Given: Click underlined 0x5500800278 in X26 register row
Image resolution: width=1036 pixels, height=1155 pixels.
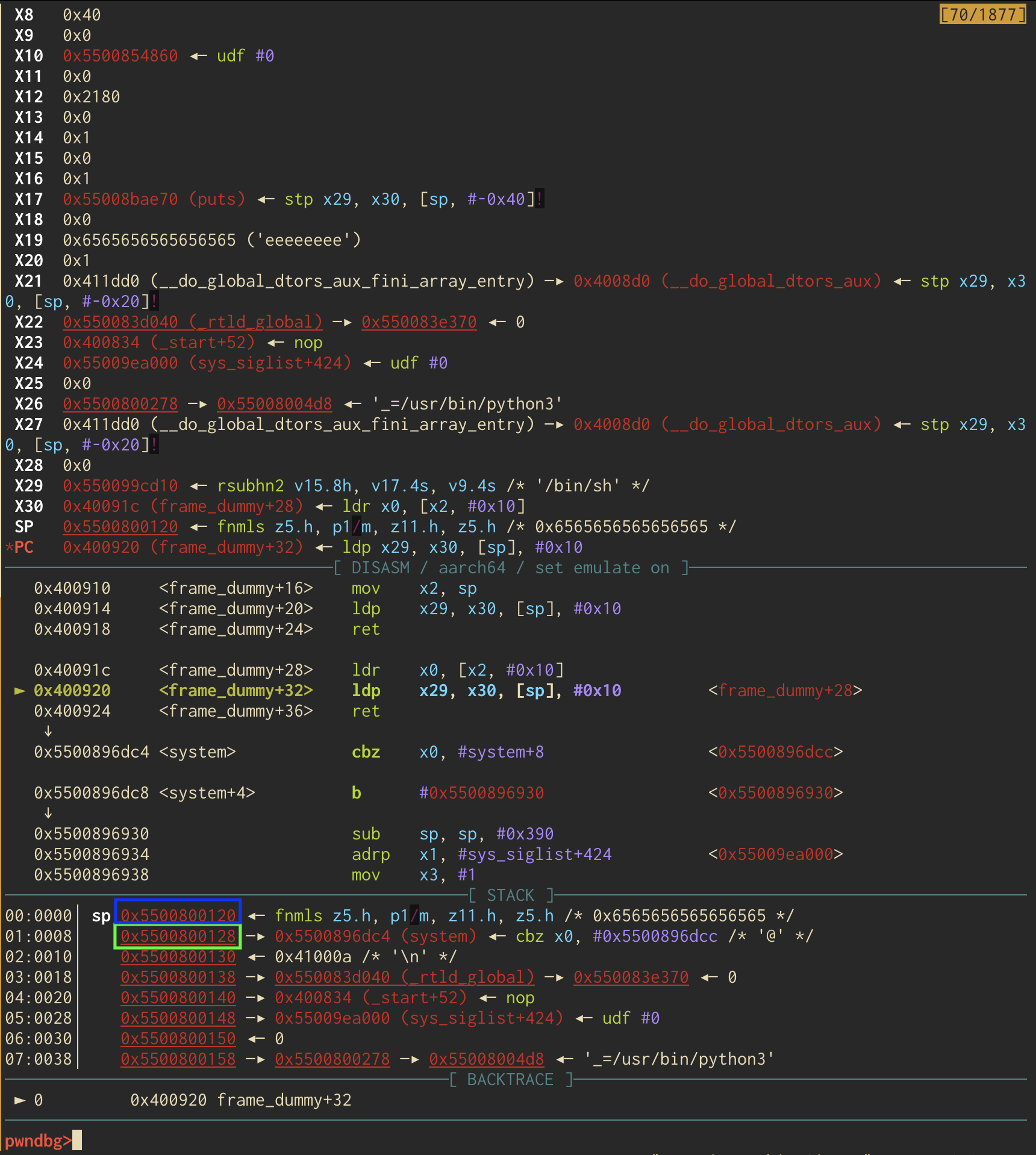Looking at the screenshot, I should (120, 404).
